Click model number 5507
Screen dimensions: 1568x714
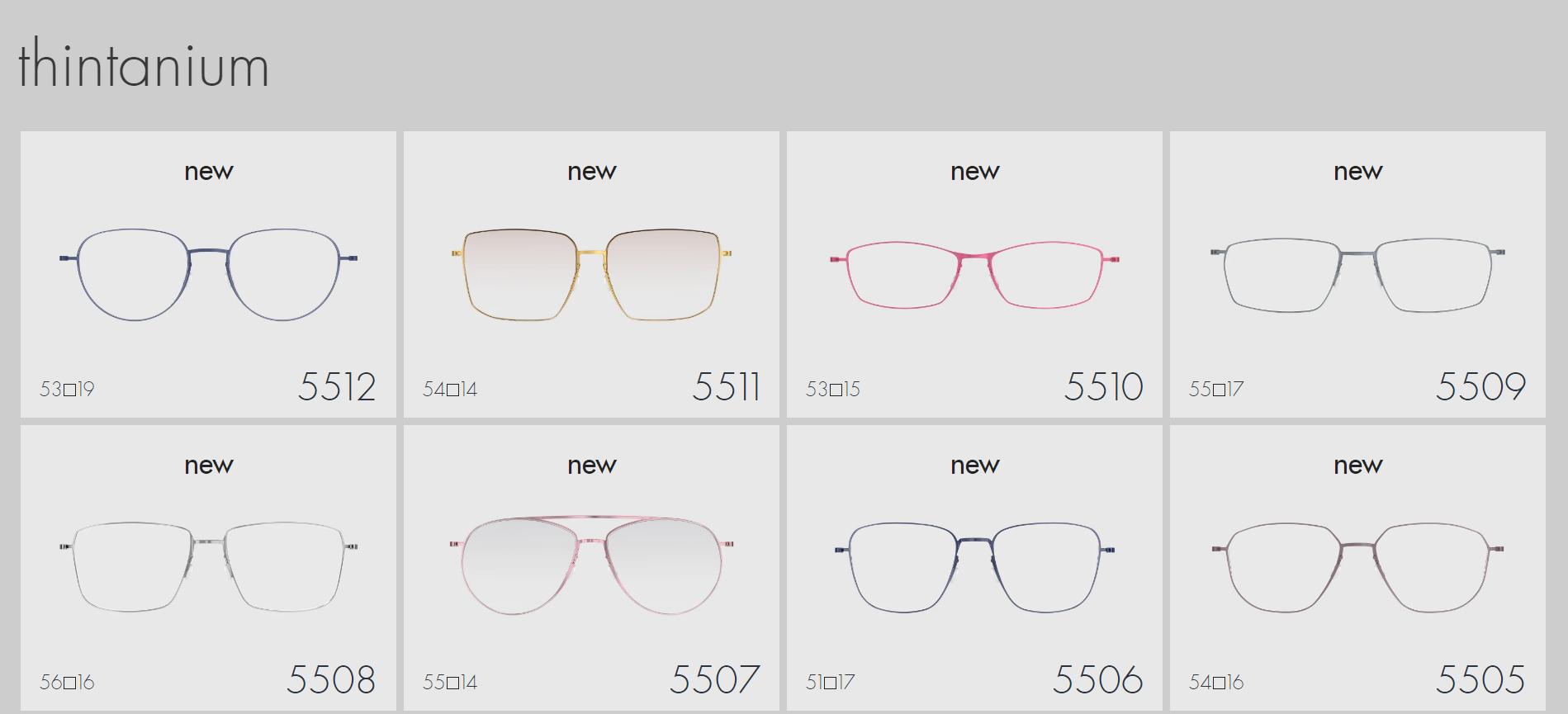(x=714, y=679)
